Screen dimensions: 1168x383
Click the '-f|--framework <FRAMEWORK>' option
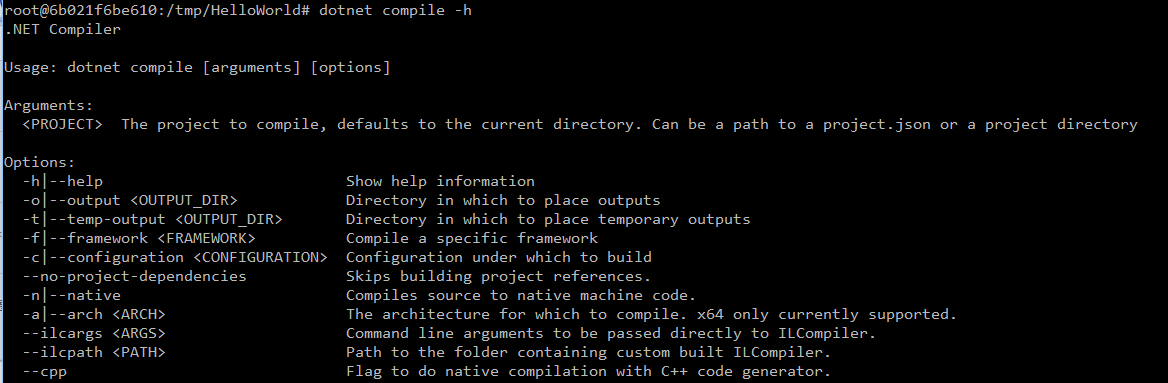coord(139,238)
